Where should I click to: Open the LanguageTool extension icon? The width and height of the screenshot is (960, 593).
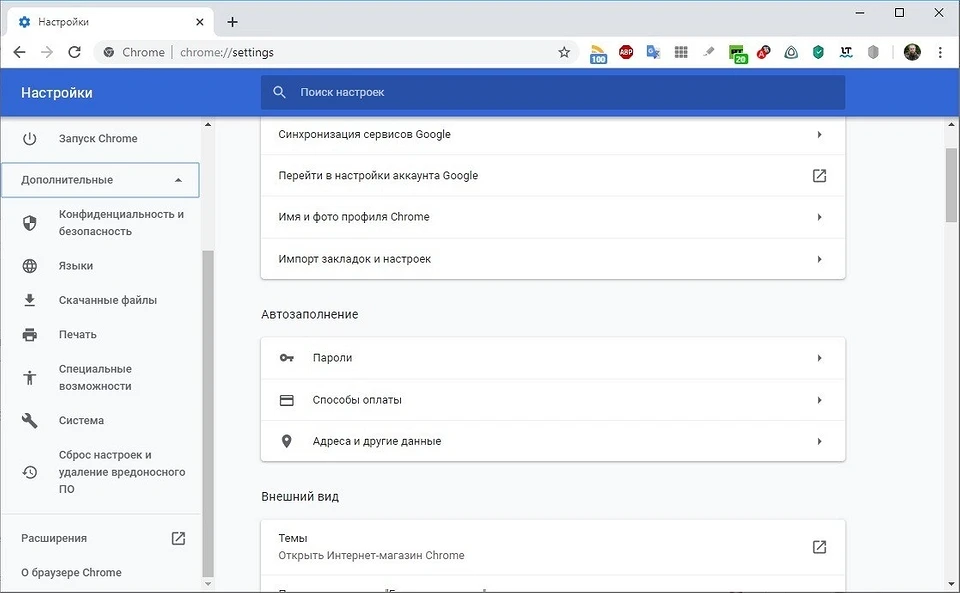tap(846, 52)
